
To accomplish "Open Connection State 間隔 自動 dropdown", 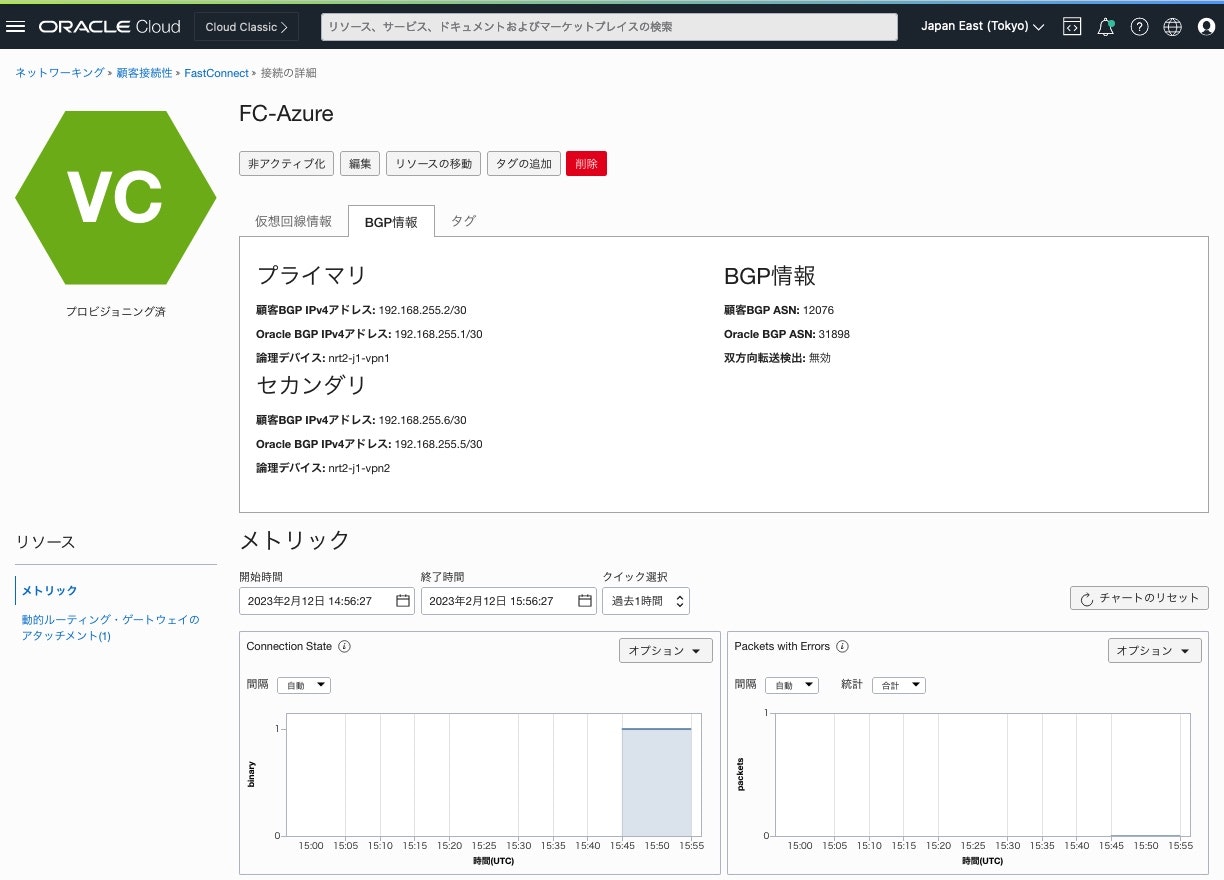I will click(x=304, y=685).
